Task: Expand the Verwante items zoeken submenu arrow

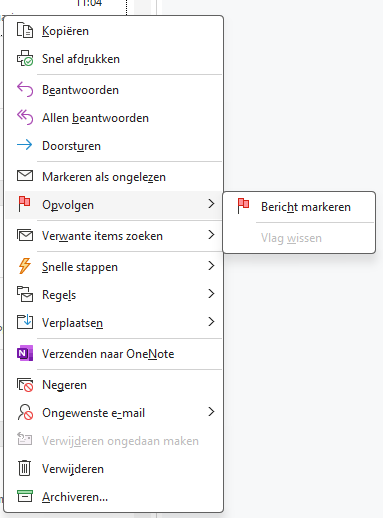Action: tap(211, 235)
